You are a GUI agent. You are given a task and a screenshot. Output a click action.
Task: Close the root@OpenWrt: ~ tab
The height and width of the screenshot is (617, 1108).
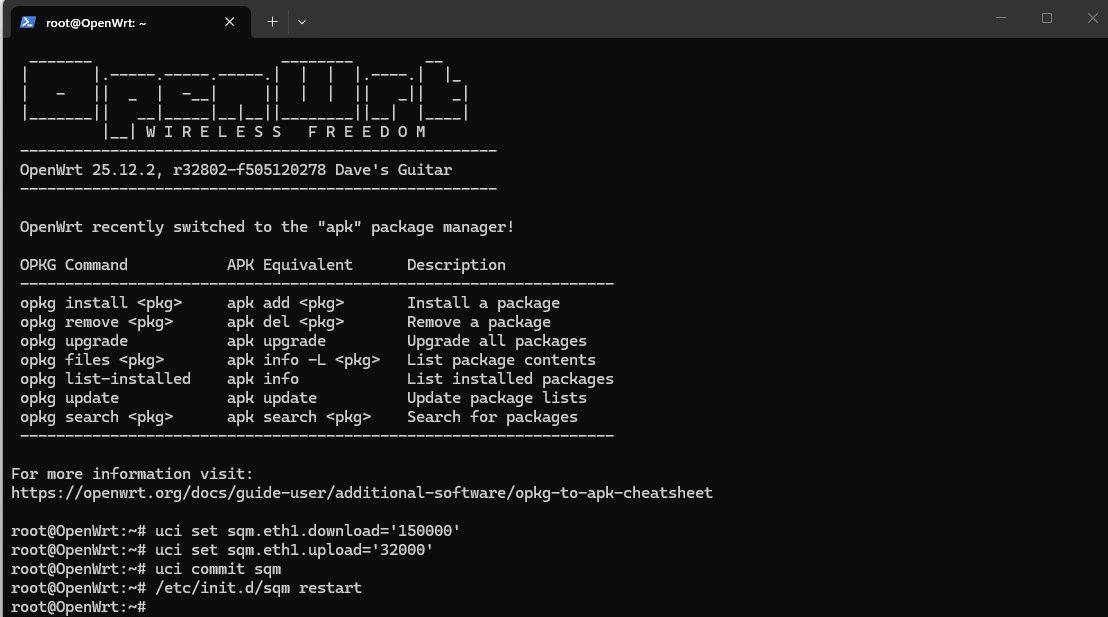click(229, 21)
